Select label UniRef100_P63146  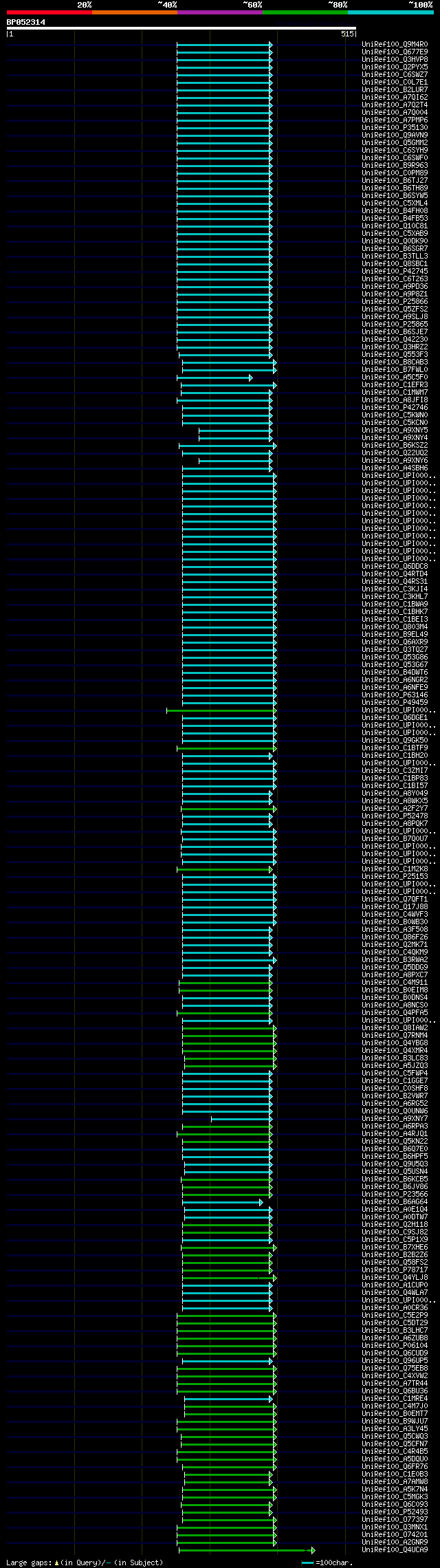tap(395, 695)
